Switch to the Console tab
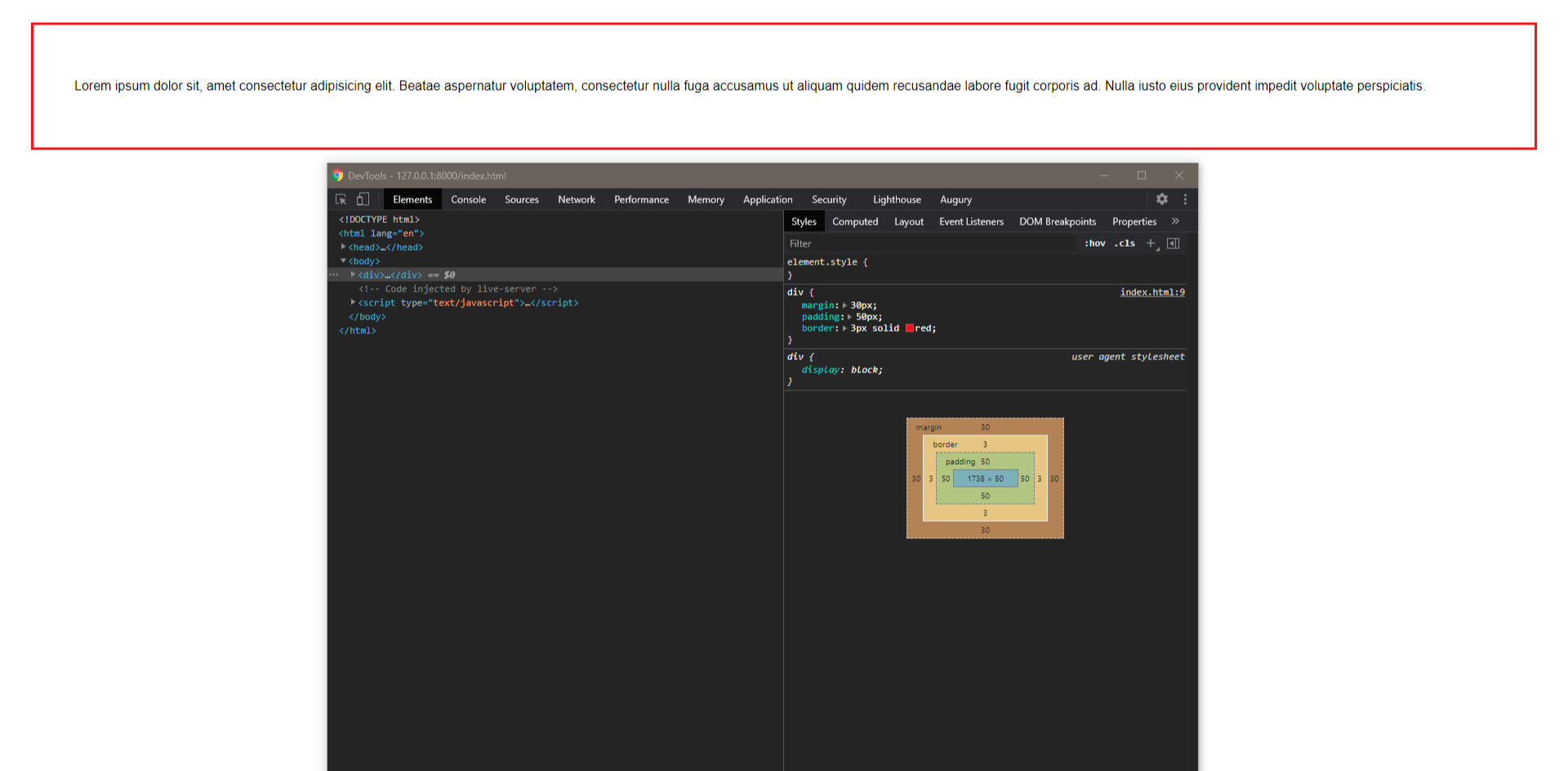 (468, 199)
